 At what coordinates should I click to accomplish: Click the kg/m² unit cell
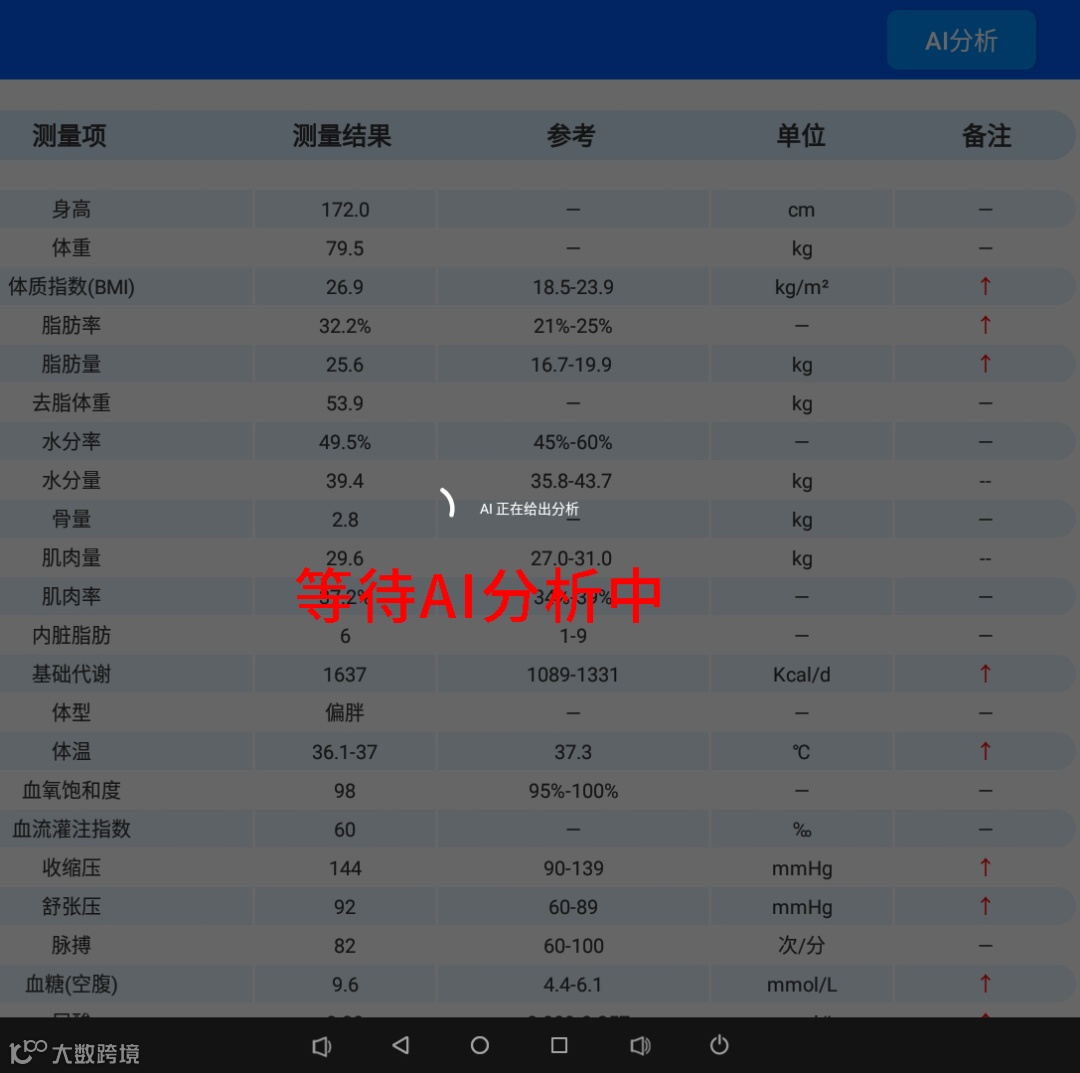click(802, 287)
